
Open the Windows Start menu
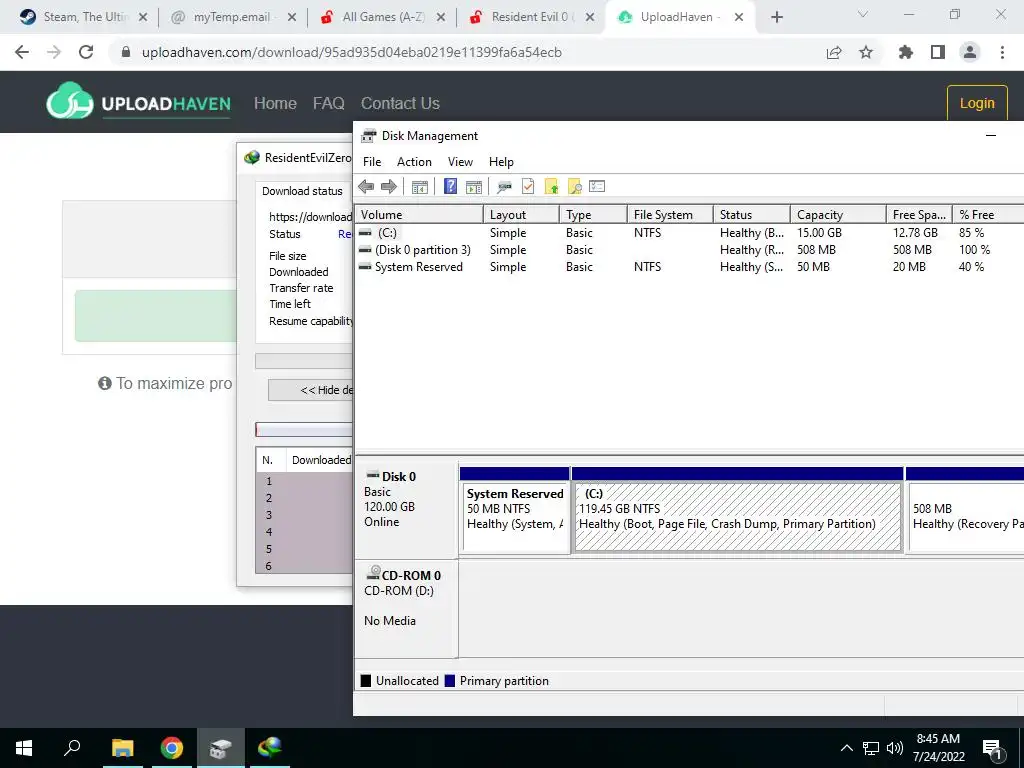(24, 748)
